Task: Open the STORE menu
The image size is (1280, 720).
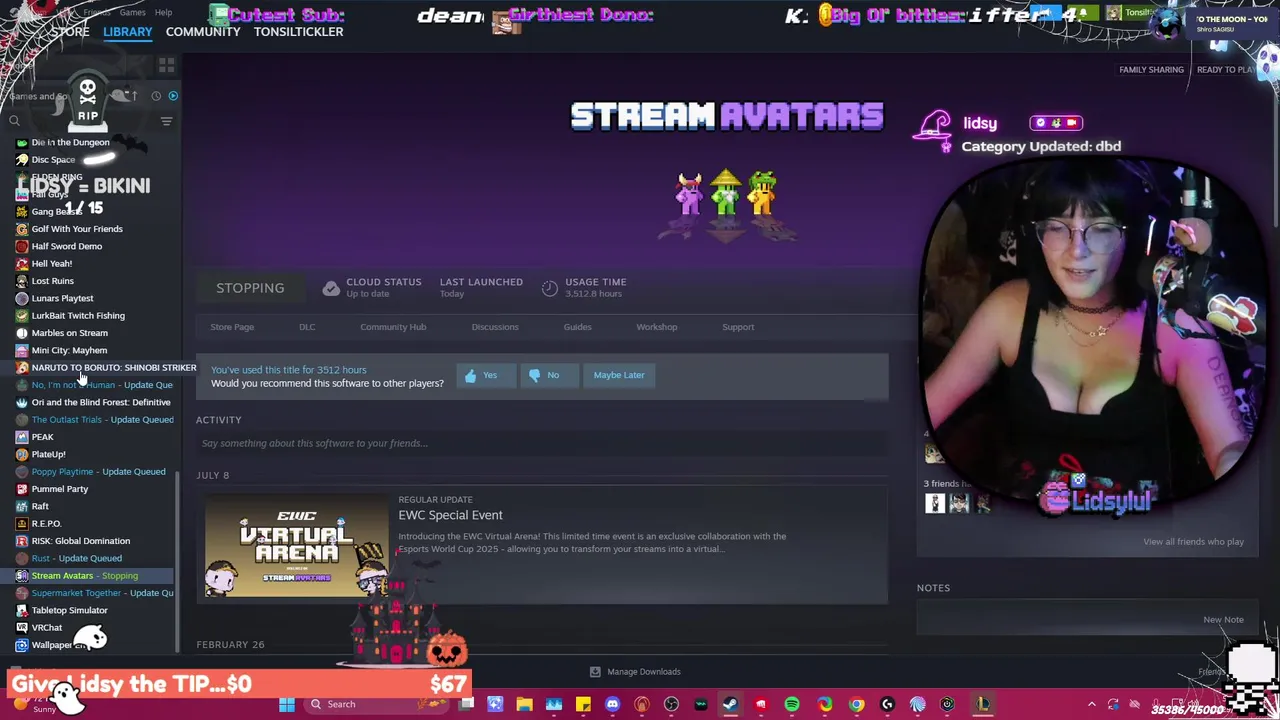Action: click(x=70, y=32)
